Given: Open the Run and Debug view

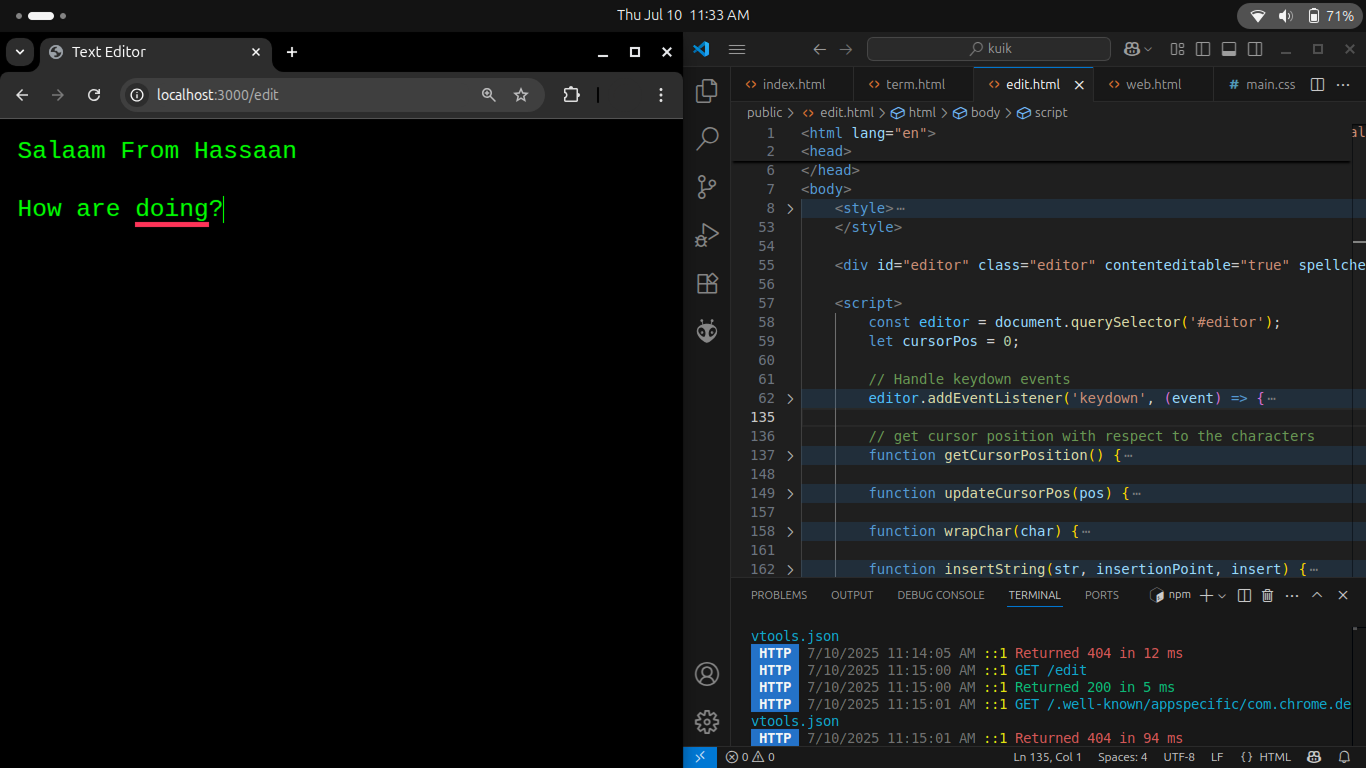Looking at the screenshot, I should [x=707, y=235].
